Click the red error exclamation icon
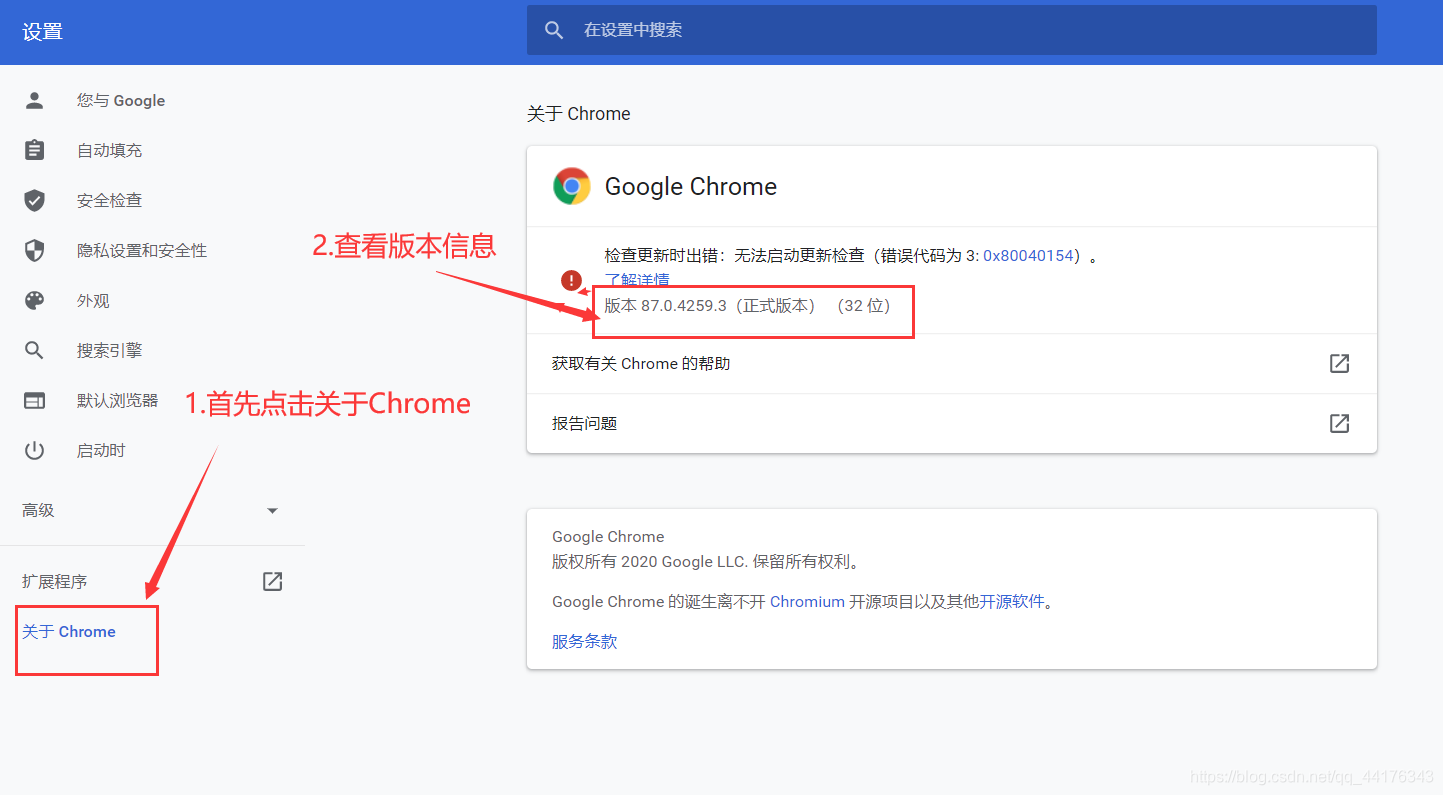This screenshot has height=795, width=1443. click(x=571, y=280)
